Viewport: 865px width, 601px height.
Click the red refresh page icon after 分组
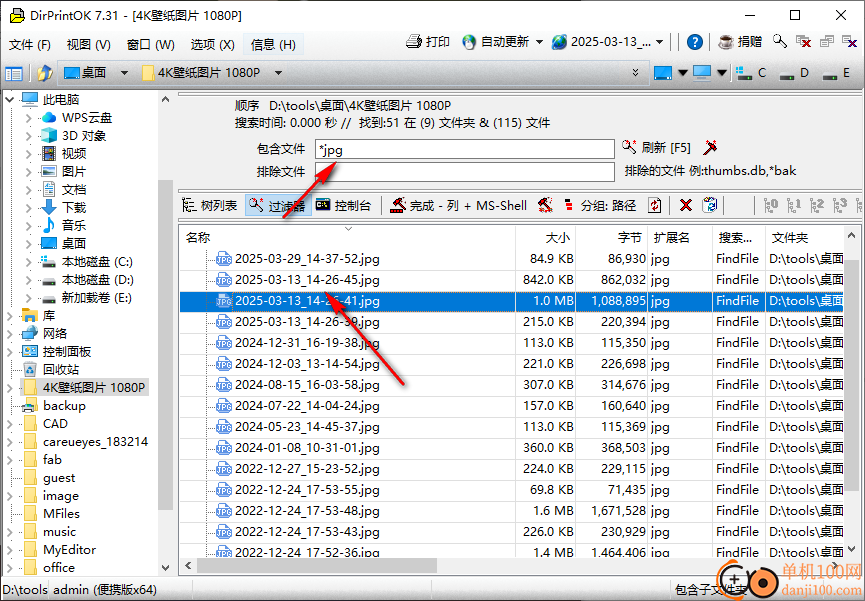[x=655, y=205]
